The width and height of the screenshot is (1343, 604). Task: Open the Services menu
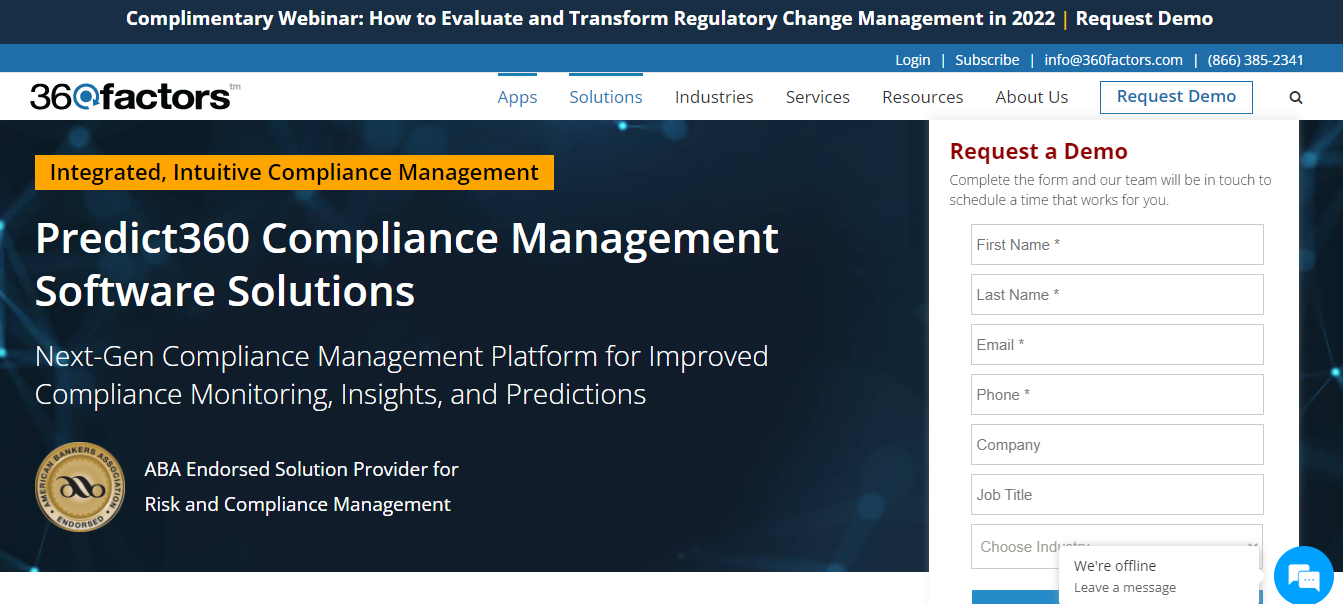pyautogui.click(x=818, y=97)
